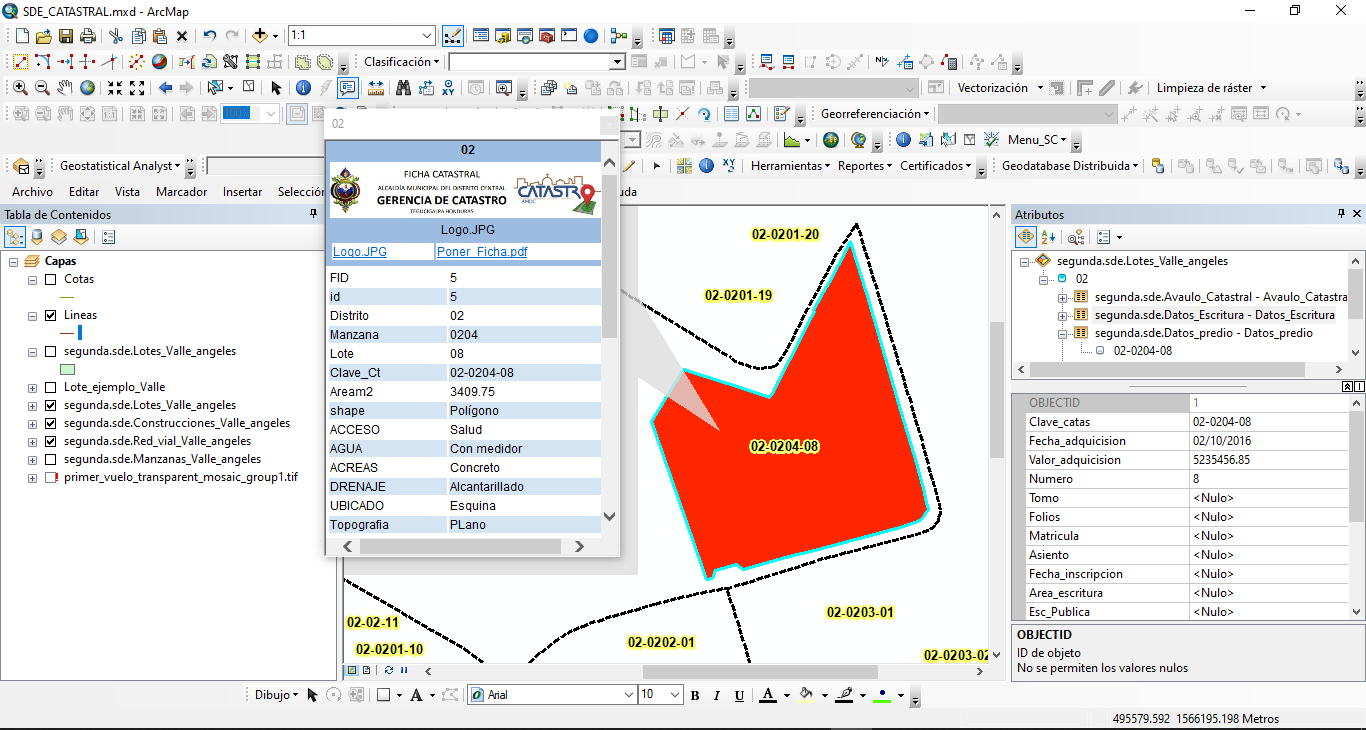Open the Insertar menu
Screen dimensions: 1366x730
242,192
